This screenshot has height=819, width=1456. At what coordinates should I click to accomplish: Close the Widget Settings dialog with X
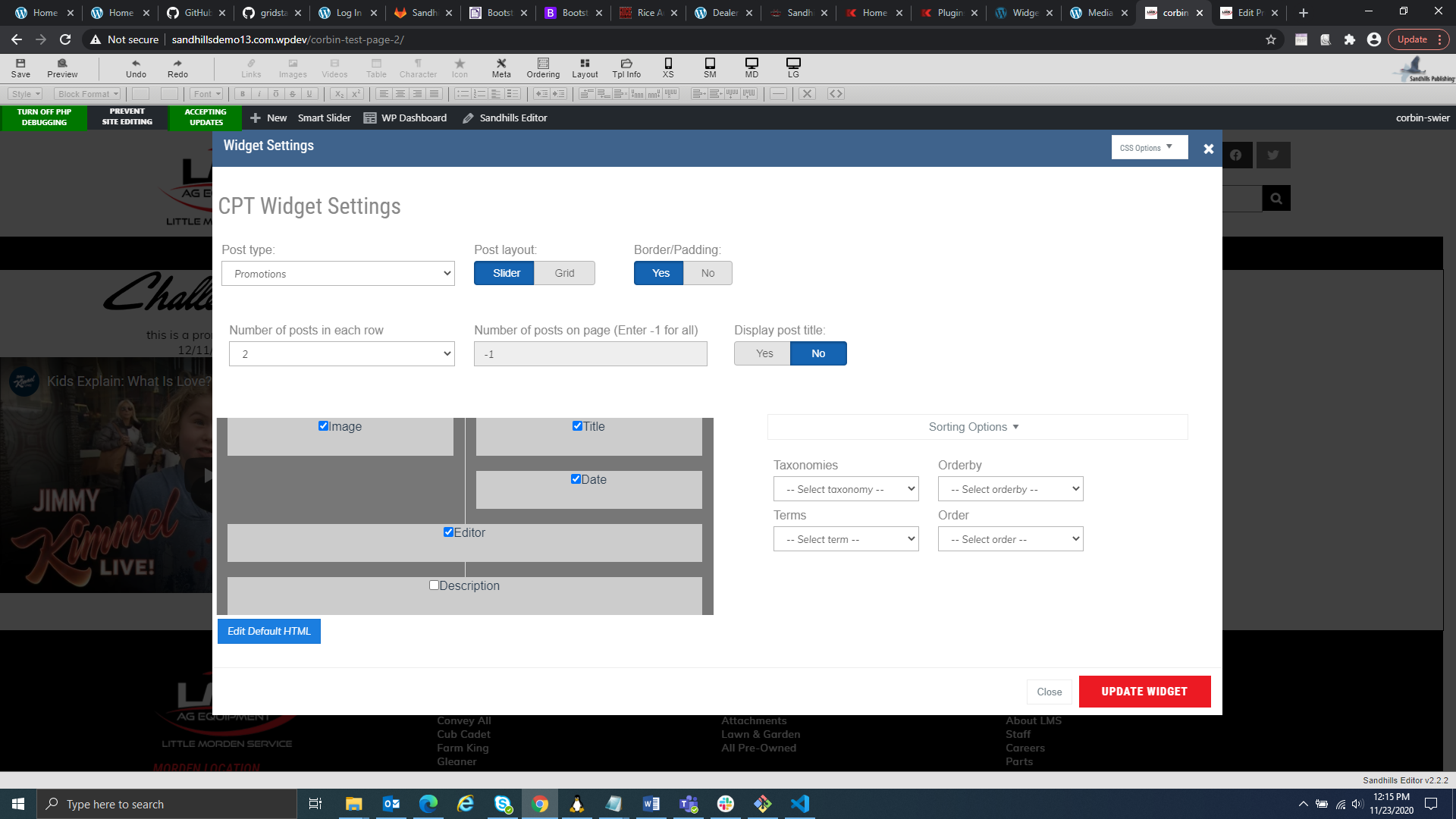(1209, 149)
